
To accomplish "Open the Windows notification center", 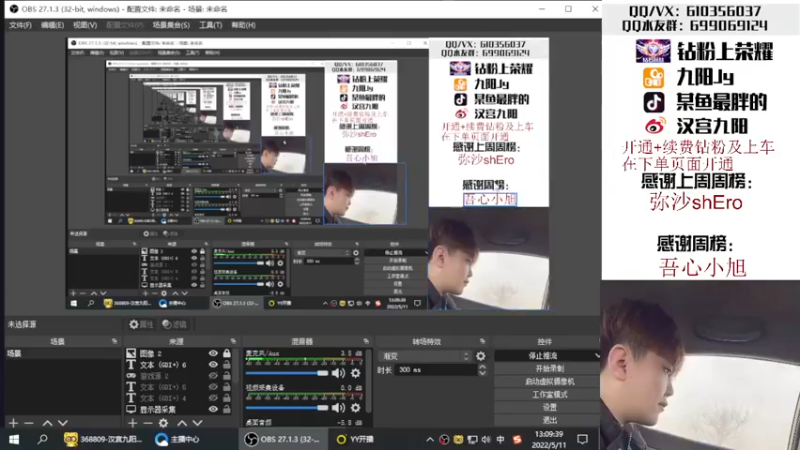I will tap(582, 439).
